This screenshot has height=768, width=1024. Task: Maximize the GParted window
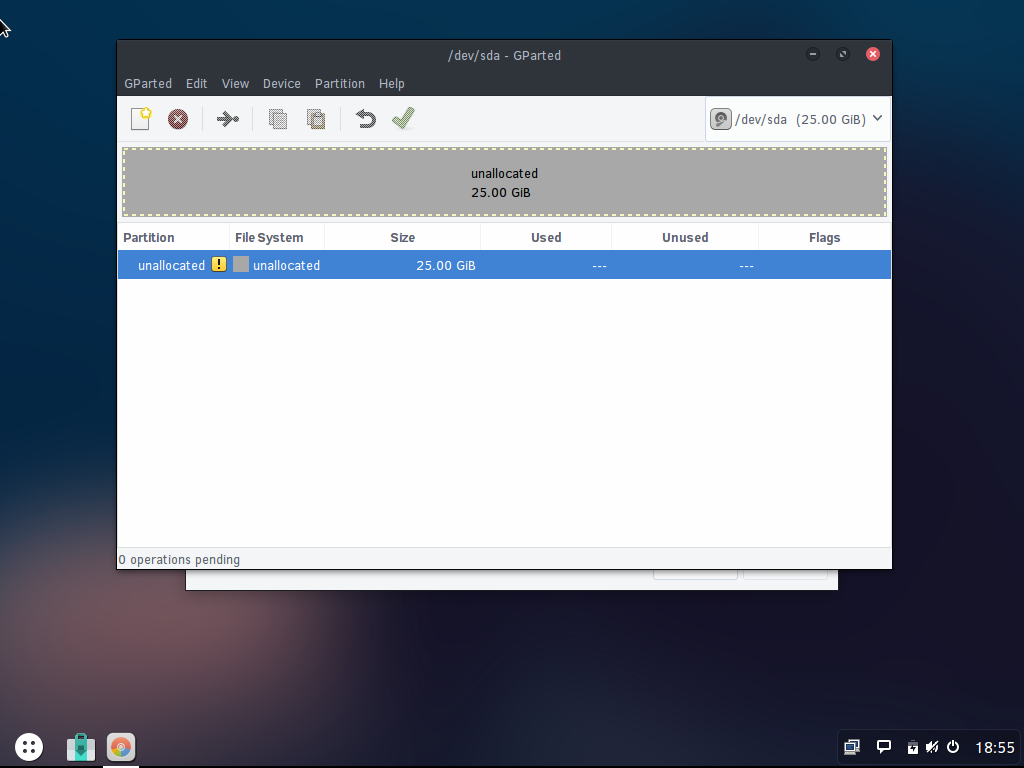[x=843, y=54]
